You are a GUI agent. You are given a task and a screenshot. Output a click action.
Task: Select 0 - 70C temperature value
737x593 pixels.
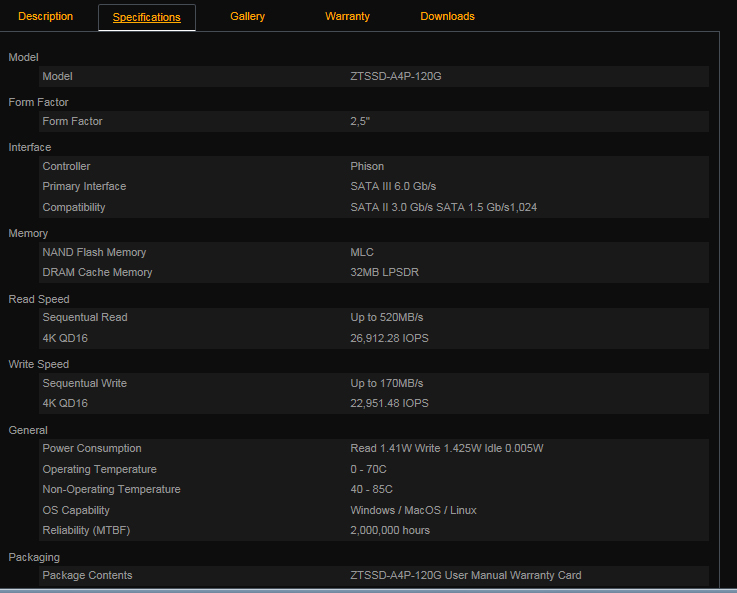point(368,469)
